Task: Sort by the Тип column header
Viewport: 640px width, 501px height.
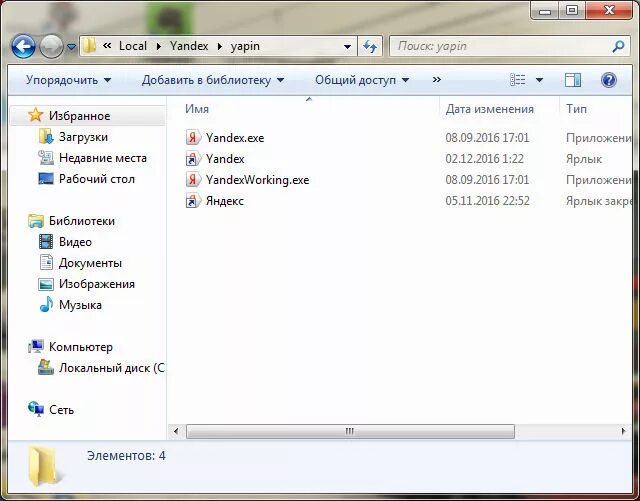Action: coord(576,109)
